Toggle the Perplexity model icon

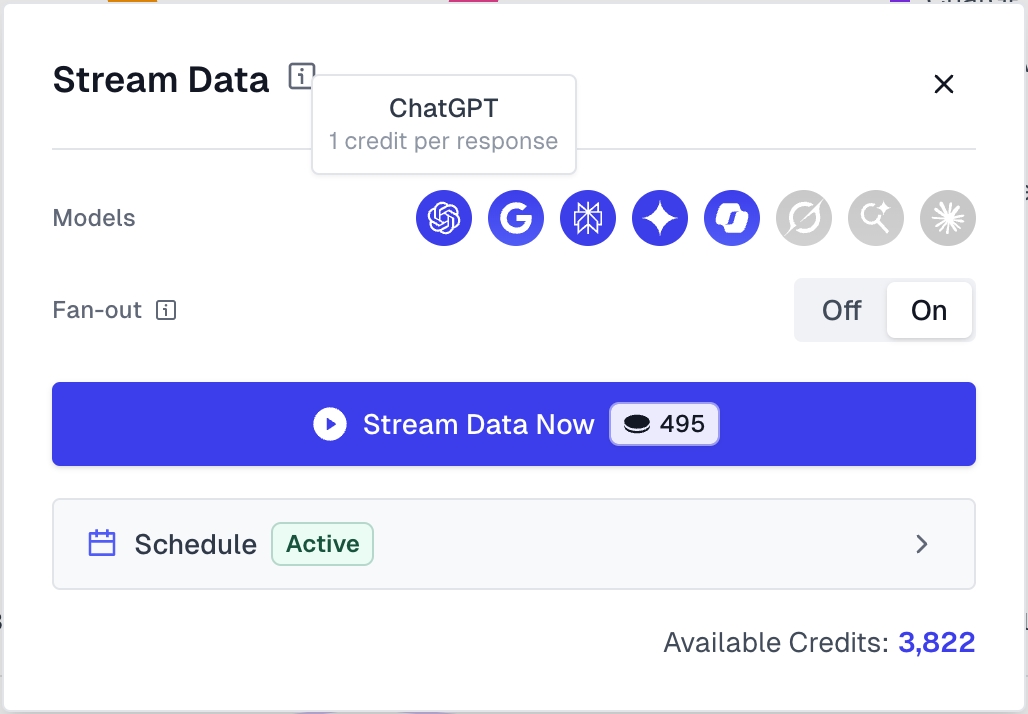point(588,218)
